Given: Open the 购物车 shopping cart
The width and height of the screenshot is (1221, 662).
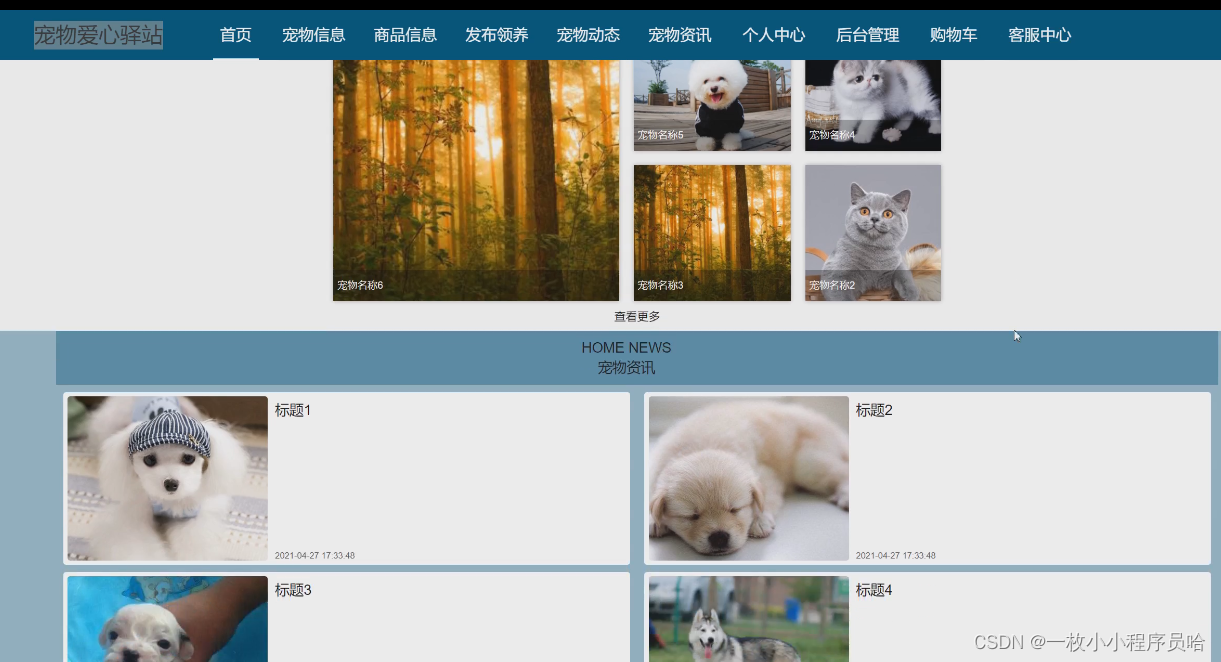Looking at the screenshot, I should [954, 35].
